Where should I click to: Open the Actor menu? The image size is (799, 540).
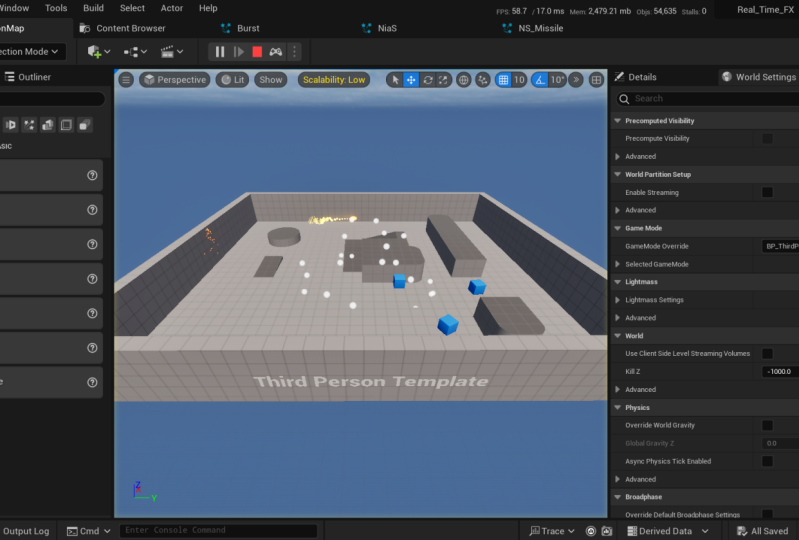[x=172, y=8]
